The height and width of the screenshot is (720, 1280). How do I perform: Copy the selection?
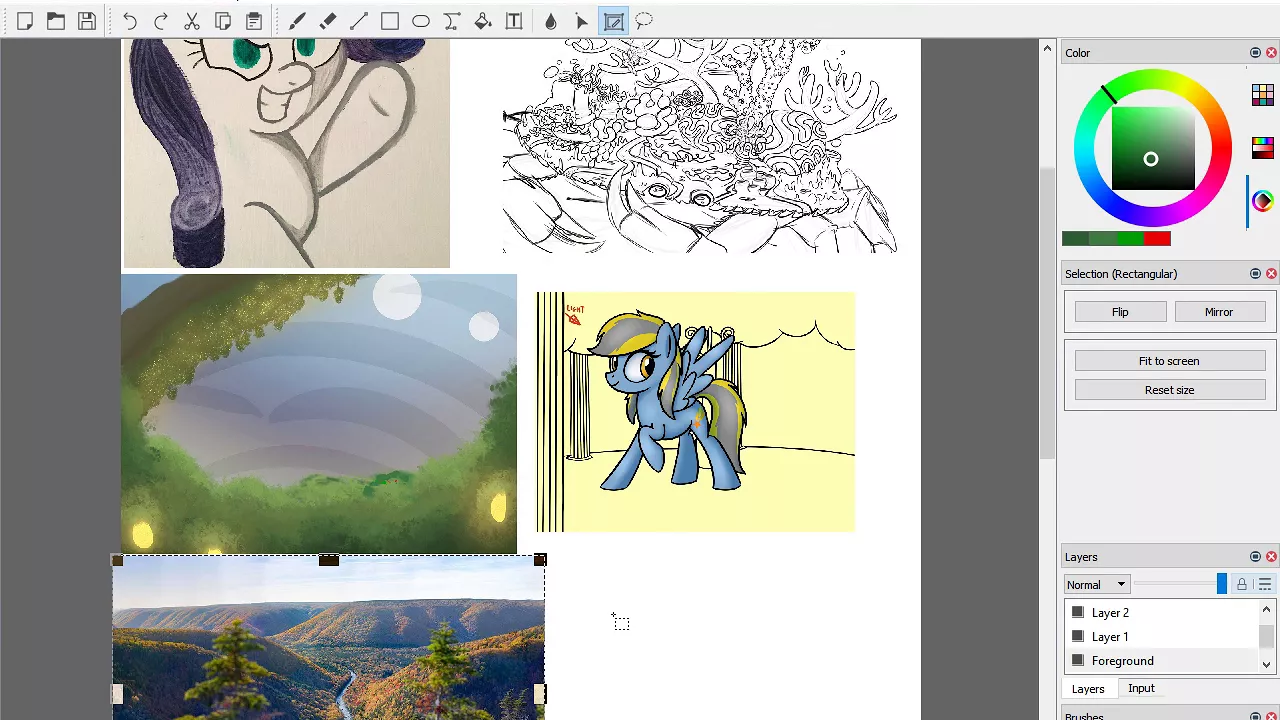pos(223,21)
